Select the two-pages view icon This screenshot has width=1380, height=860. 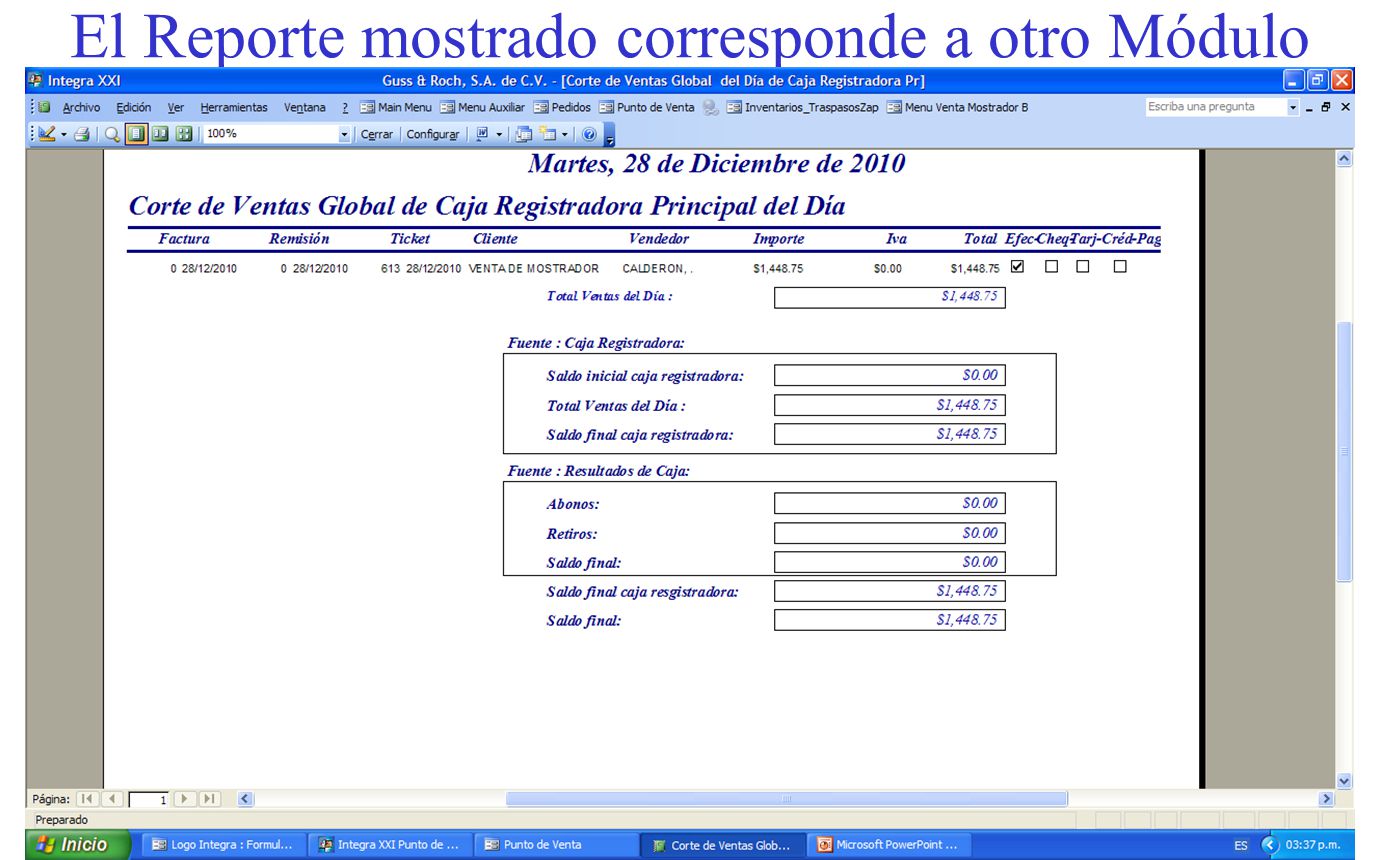tap(160, 133)
